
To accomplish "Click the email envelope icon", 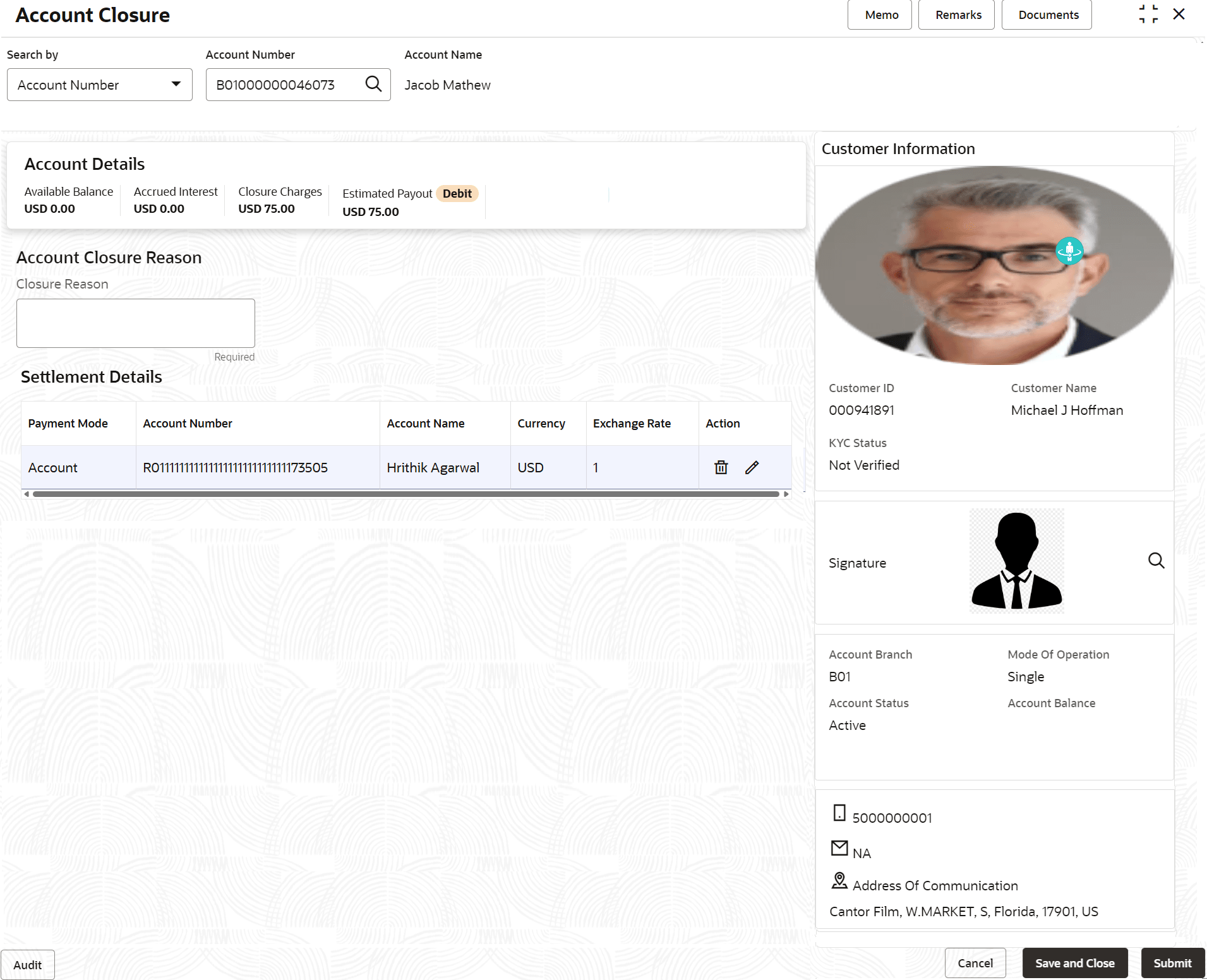I will click(839, 848).
